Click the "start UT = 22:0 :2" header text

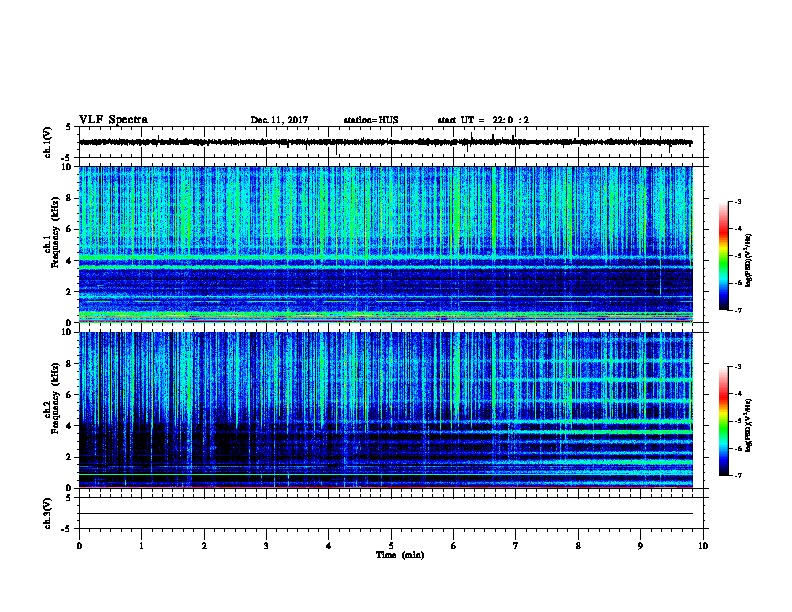[483, 120]
